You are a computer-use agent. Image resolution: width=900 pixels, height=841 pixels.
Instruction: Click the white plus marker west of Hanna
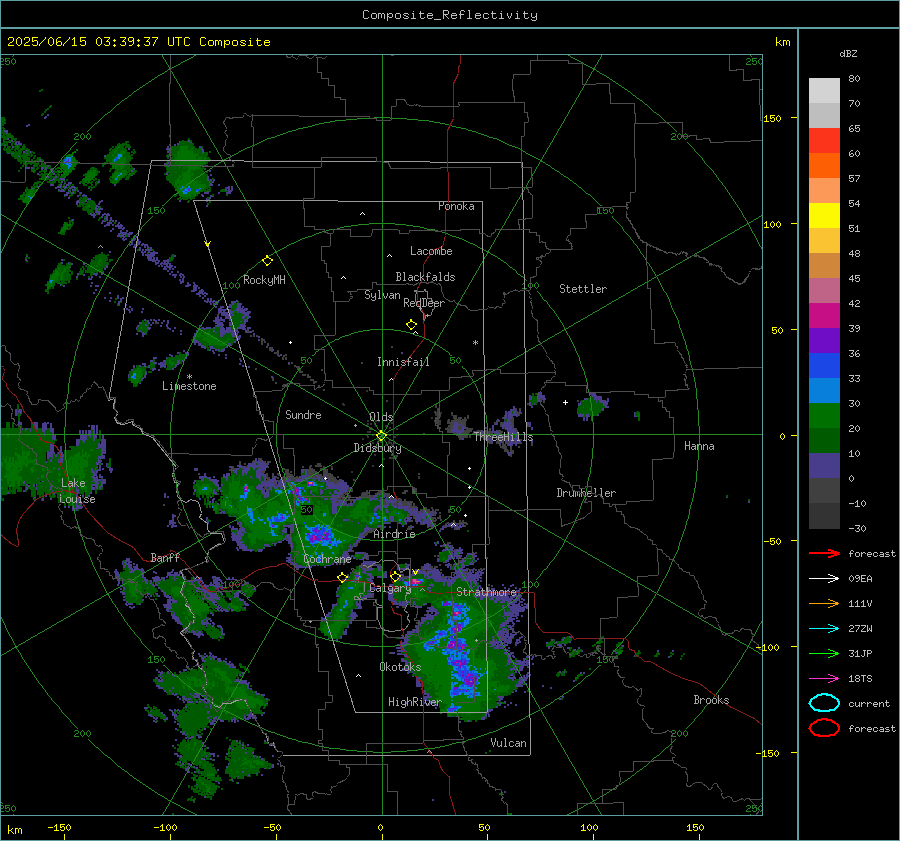(565, 402)
